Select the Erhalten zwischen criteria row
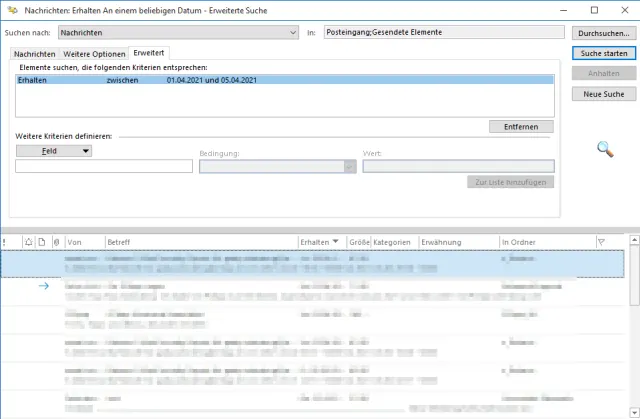 click(284, 78)
